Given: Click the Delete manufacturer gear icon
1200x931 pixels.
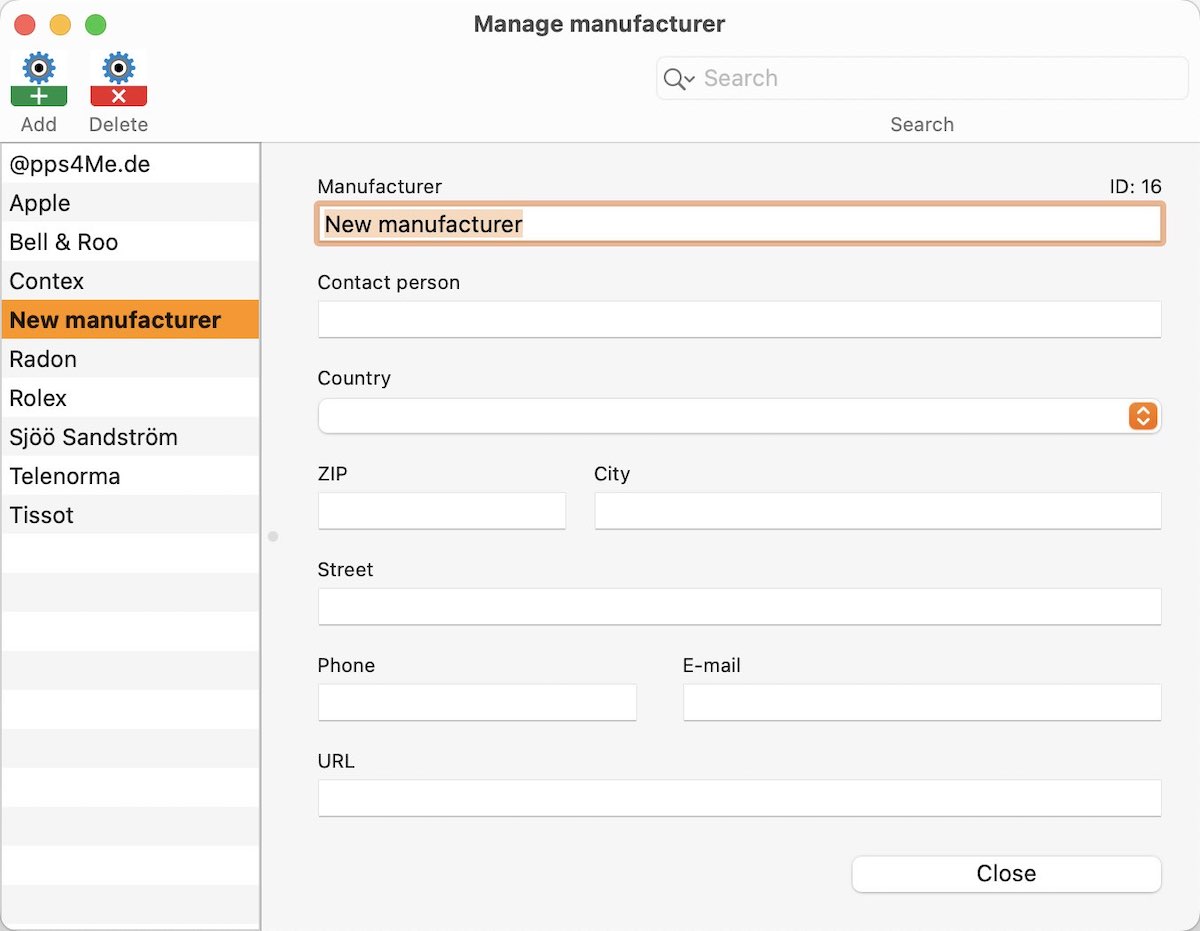Looking at the screenshot, I should [x=118, y=80].
